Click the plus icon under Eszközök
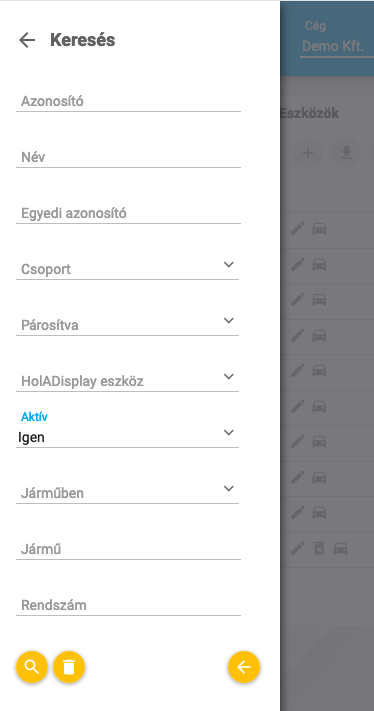The image size is (374, 711). coord(308,153)
